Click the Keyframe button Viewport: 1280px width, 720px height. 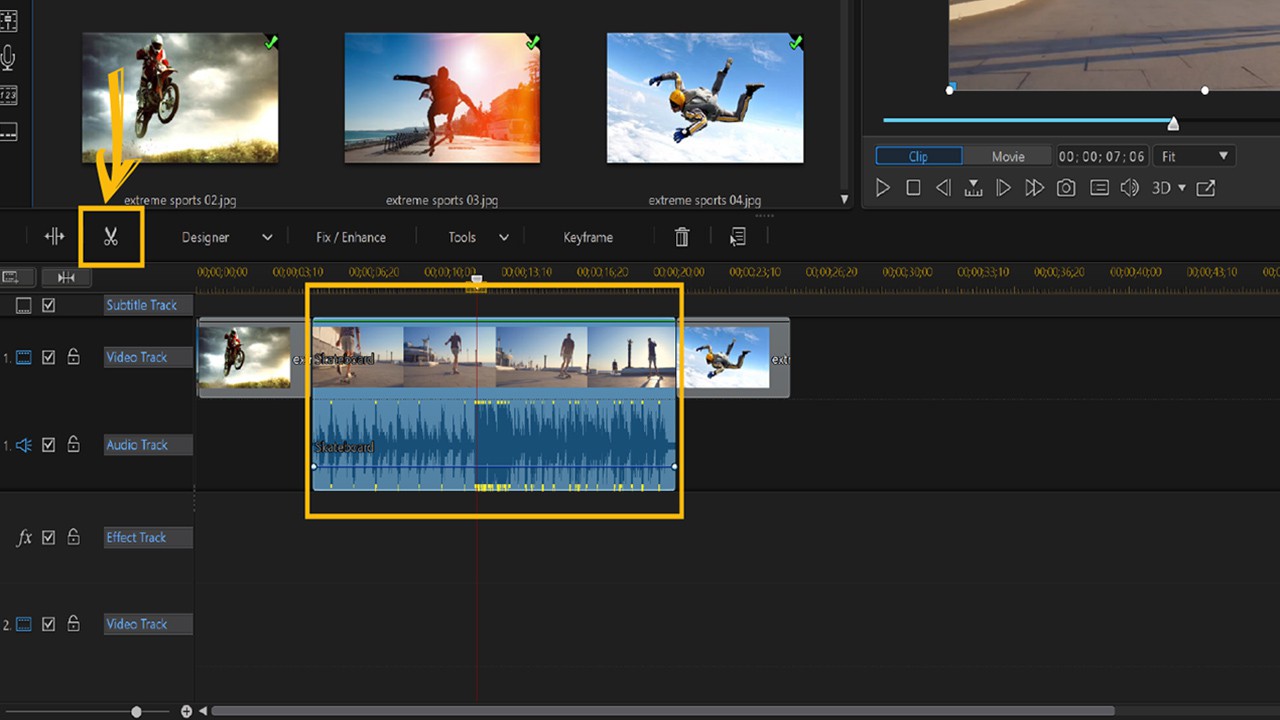pyautogui.click(x=588, y=237)
